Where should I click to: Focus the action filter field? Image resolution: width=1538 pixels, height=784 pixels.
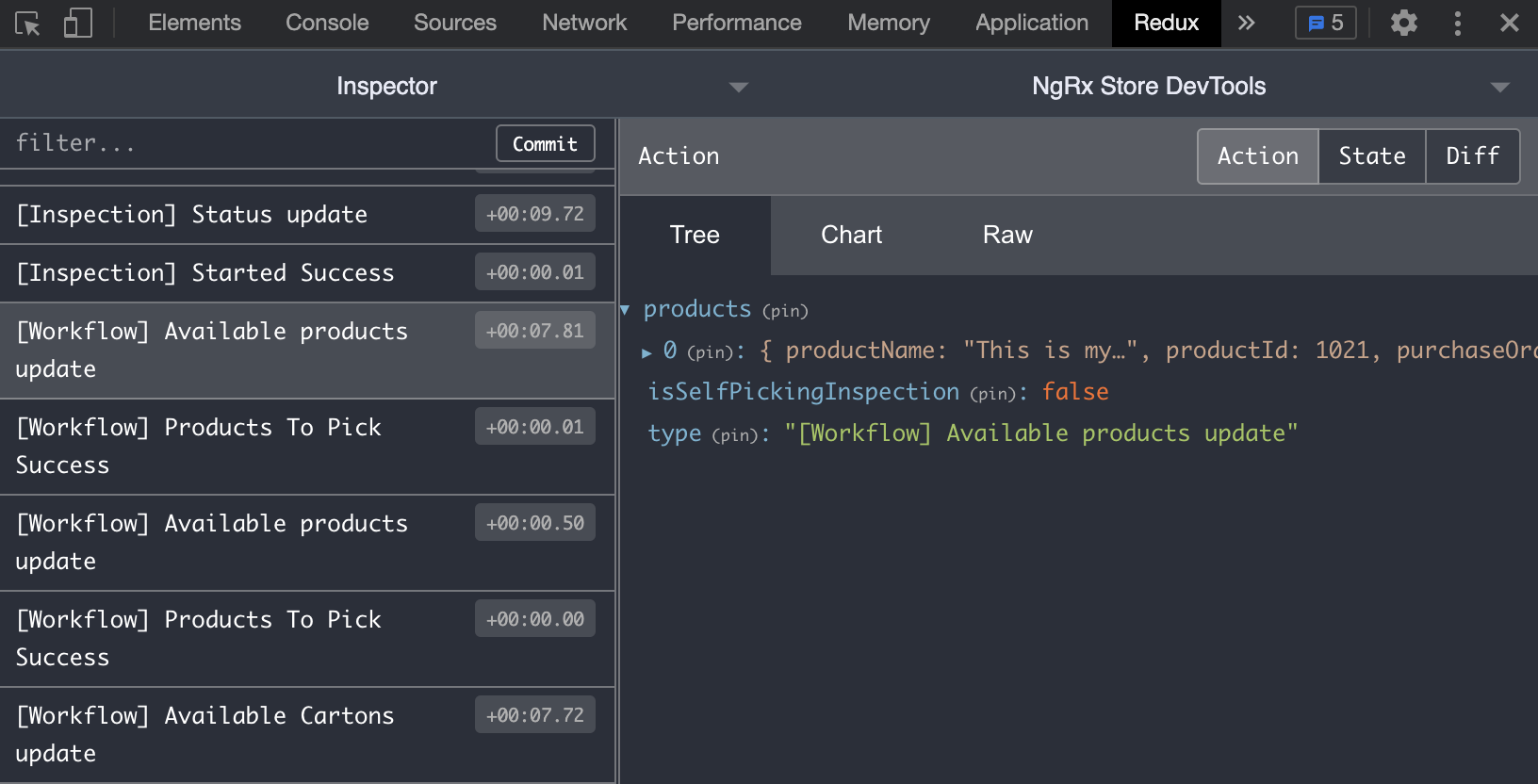pos(245,143)
